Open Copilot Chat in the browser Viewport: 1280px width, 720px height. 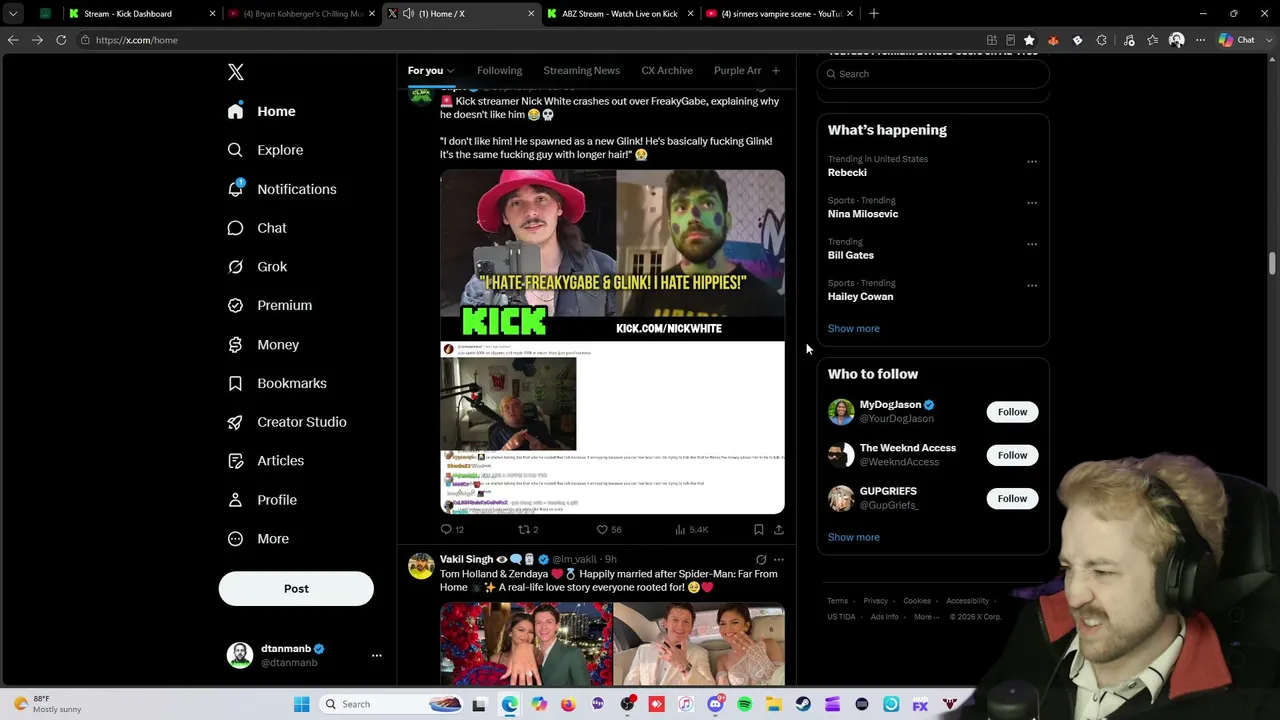pos(1237,40)
